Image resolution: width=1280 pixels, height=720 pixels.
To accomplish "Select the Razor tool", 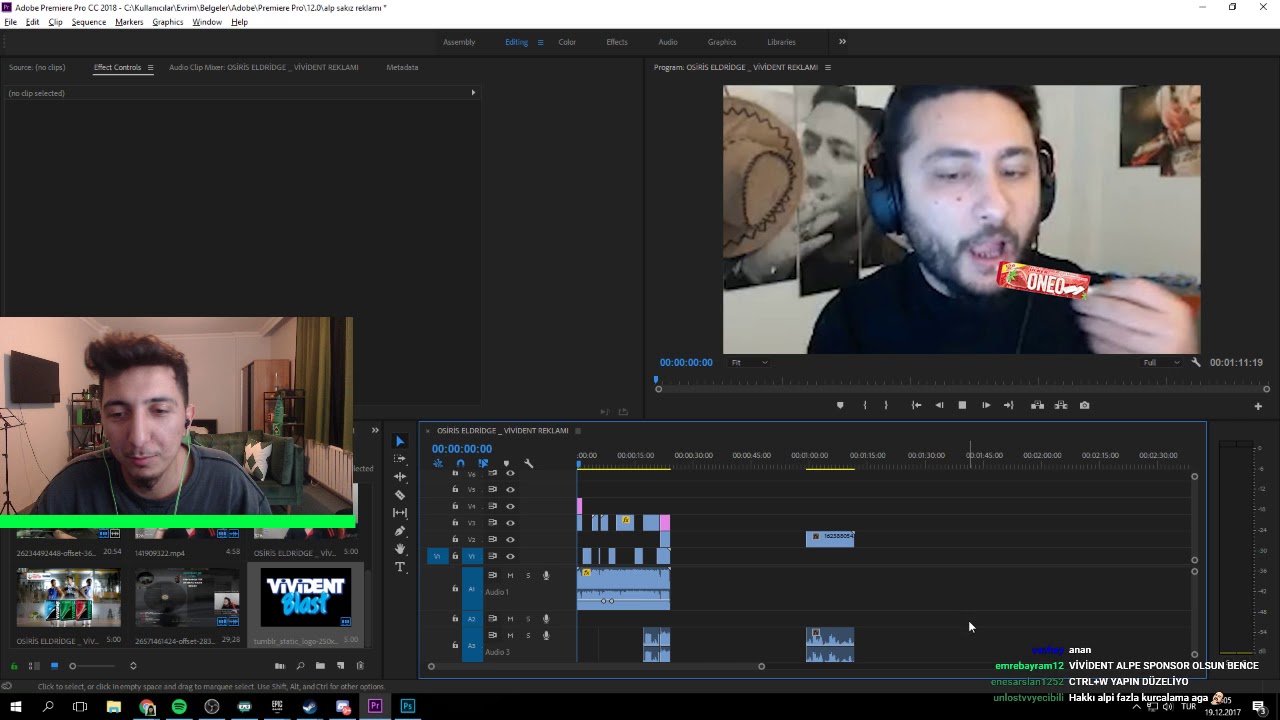I will pos(400,495).
